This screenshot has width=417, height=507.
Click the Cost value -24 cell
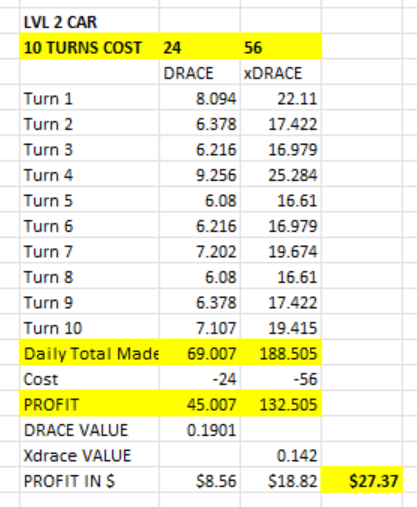click(200, 379)
